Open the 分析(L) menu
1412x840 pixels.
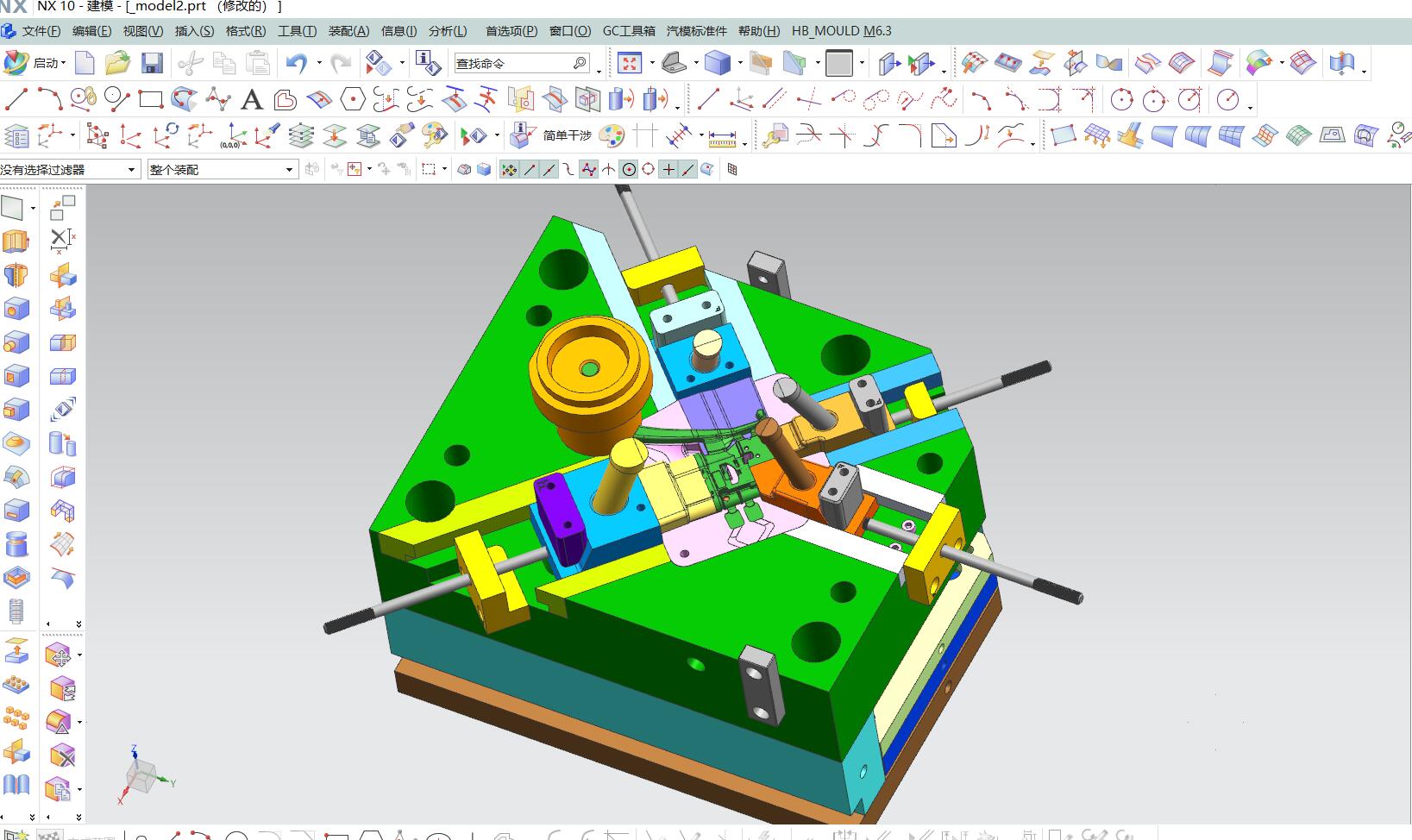click(x=448, y=31)
